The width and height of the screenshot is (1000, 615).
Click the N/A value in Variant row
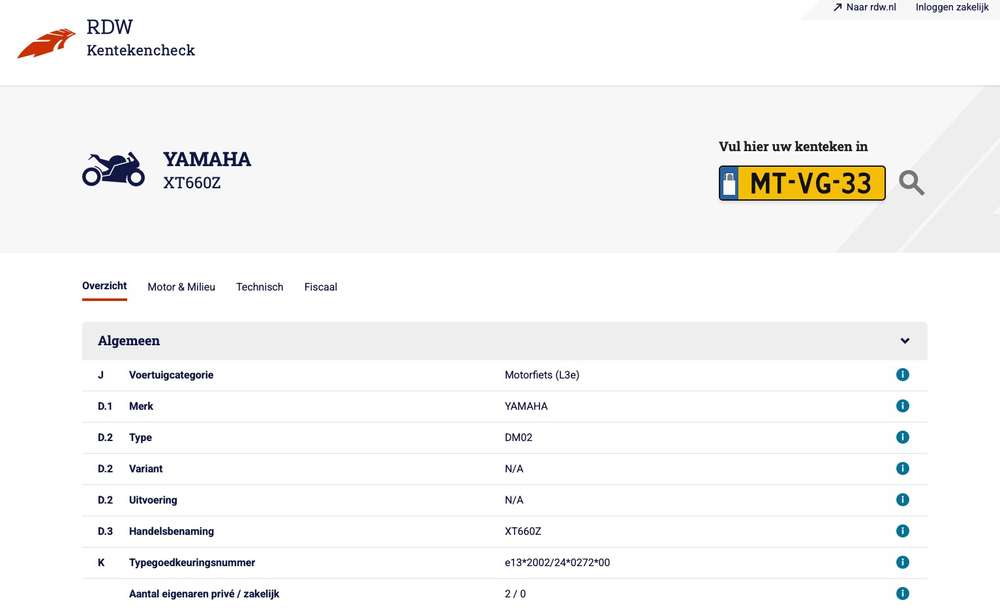click(514, 469)
